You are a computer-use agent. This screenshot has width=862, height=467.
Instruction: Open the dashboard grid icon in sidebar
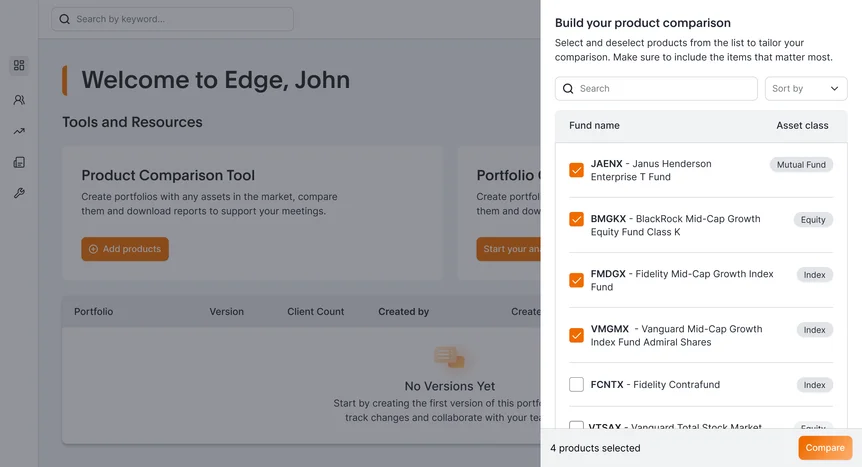click(19, 65)
